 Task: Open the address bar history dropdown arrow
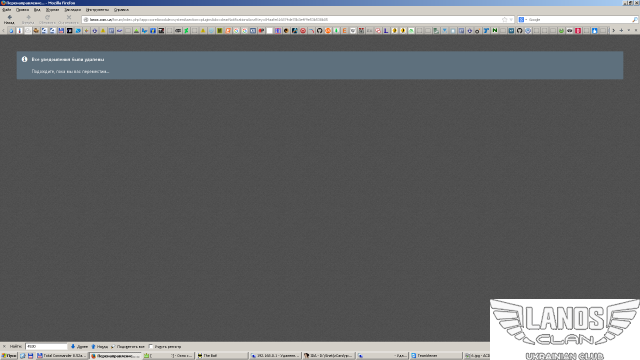(511, 20)
